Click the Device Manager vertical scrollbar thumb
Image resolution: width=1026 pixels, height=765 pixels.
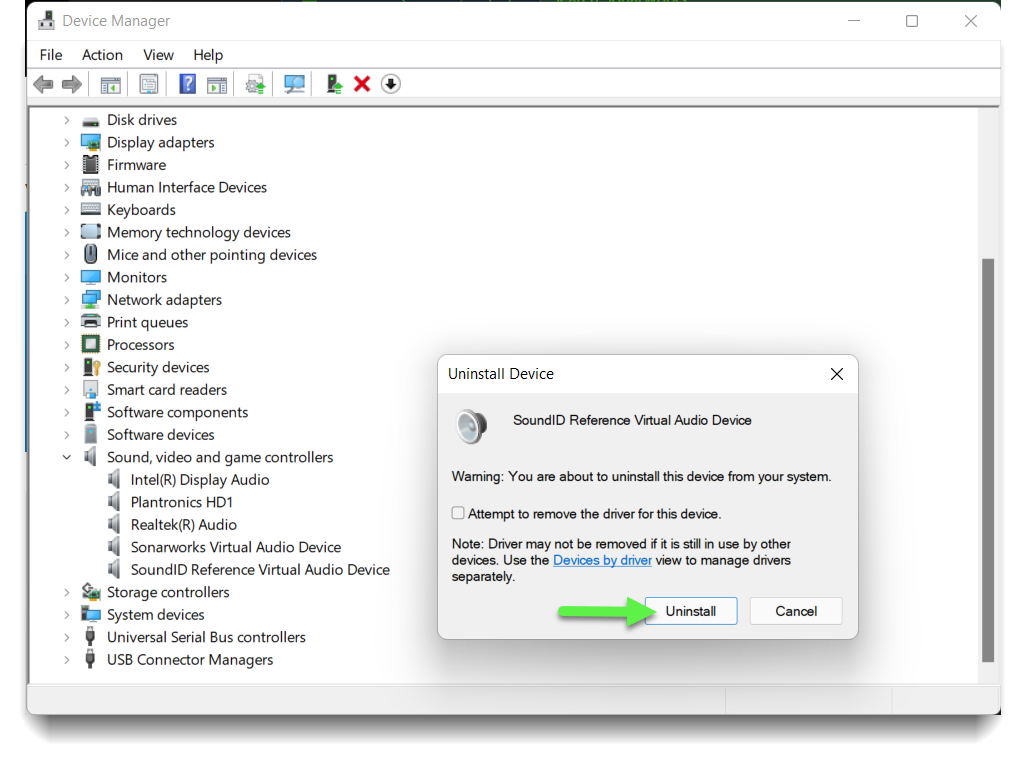click(x=988, y=461)
